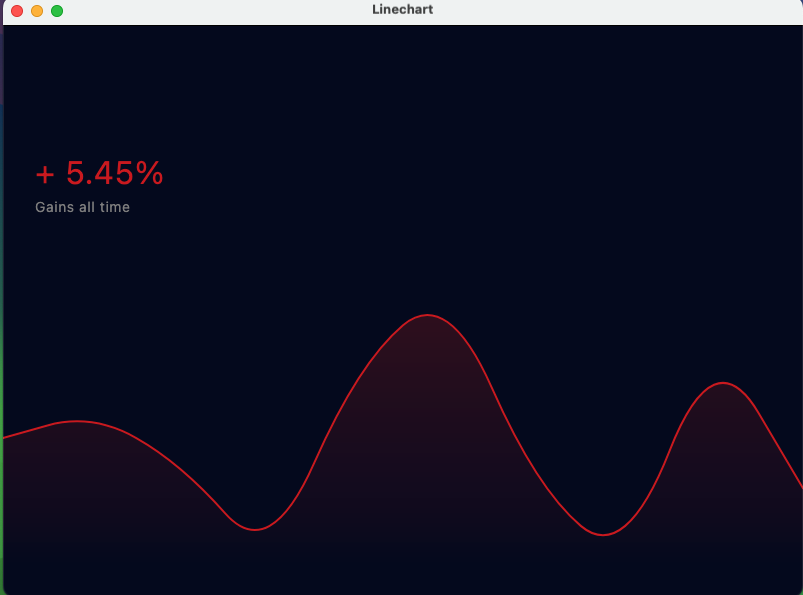Click the yellow minimize button in the title bar
The image size is (803, 595).
[38, 11]
